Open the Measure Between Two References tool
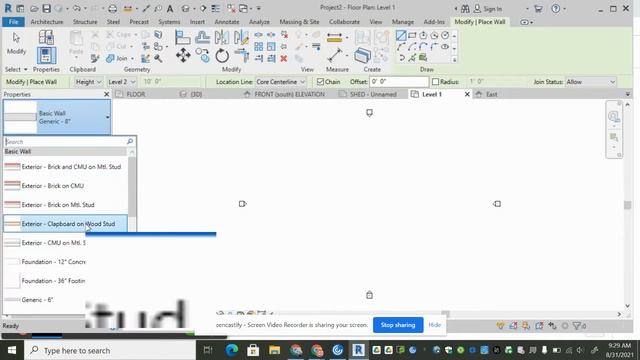 [x=335, y=38]
